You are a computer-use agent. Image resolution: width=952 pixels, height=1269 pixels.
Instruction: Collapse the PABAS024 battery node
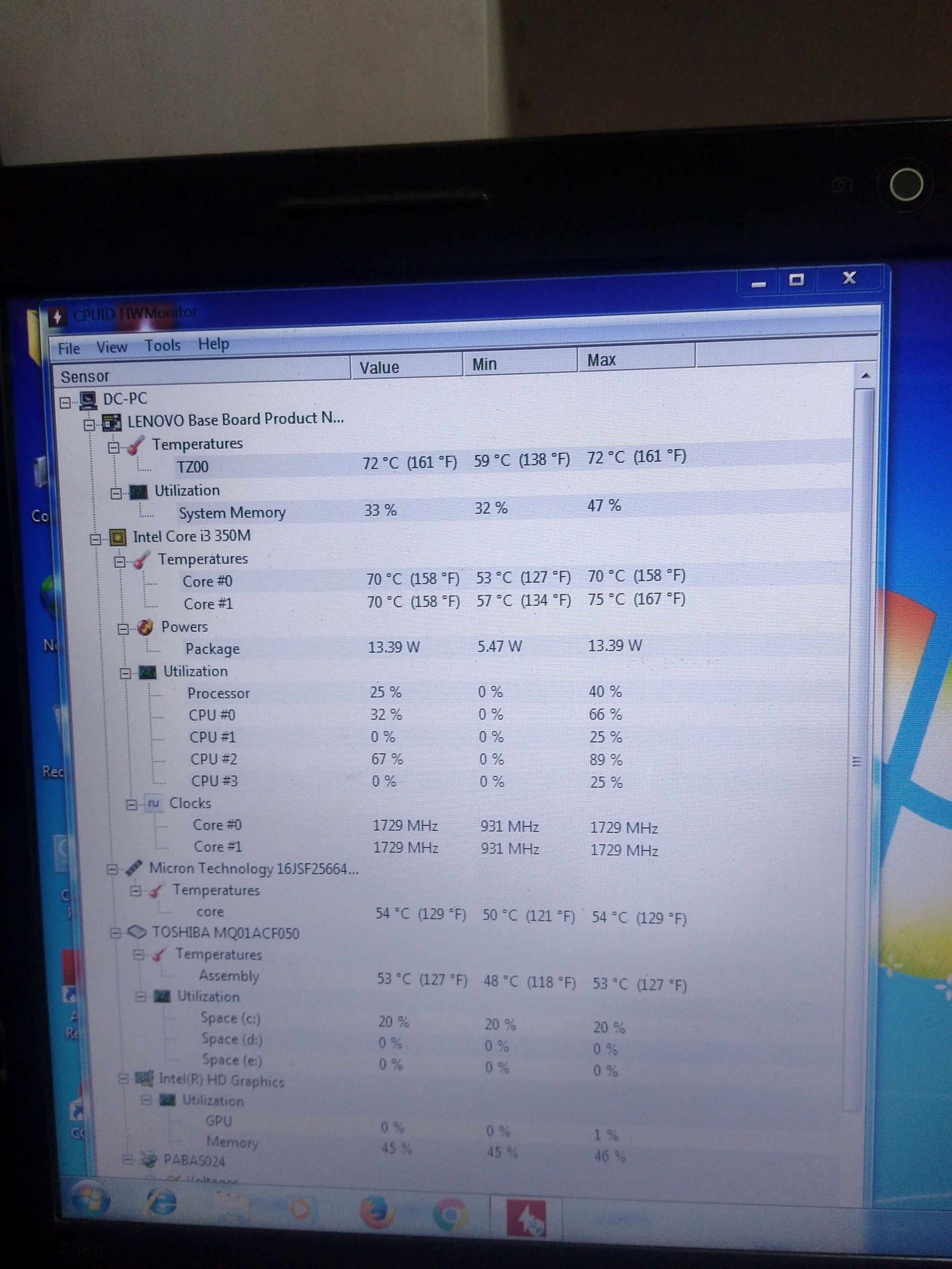[x=128, y=1159]
